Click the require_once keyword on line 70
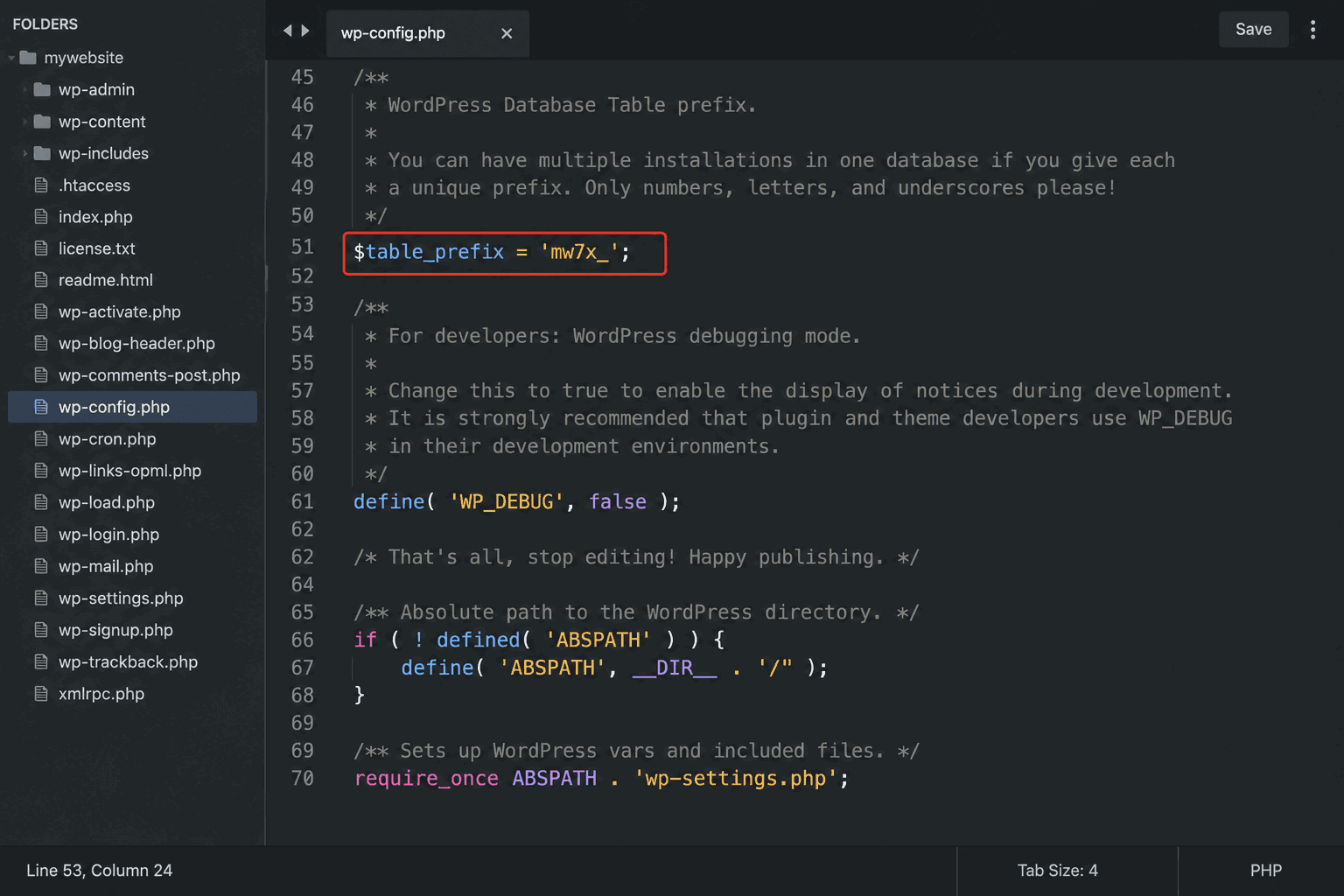This screenshot has width=1344, height=896. click(x=426, y=779)
